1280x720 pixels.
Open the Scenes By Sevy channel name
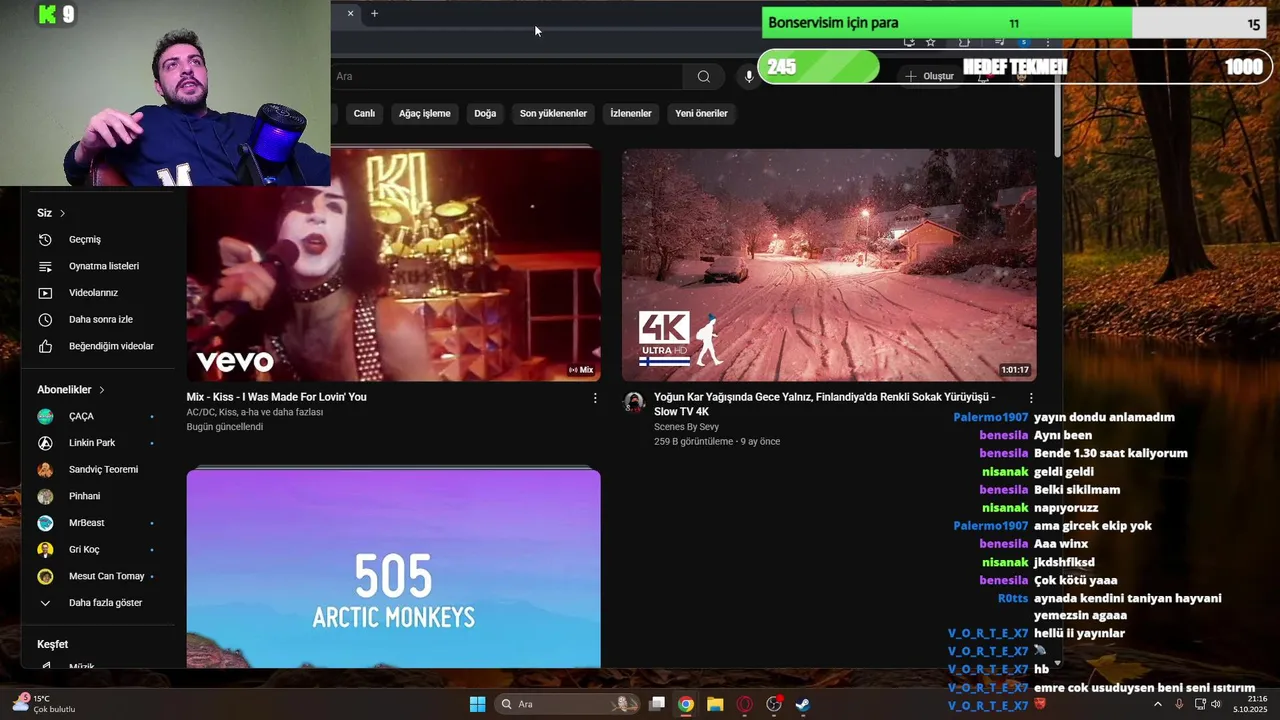point(686,427)
